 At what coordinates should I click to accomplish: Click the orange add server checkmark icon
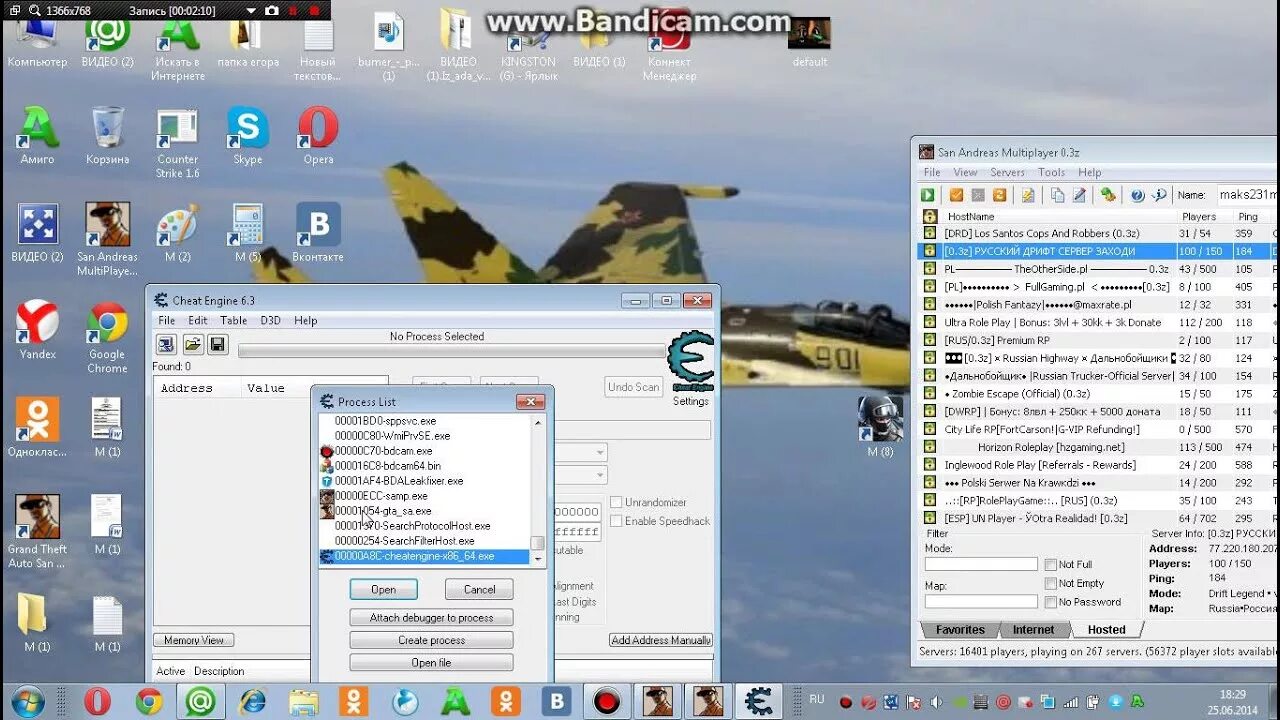point(956,195)
